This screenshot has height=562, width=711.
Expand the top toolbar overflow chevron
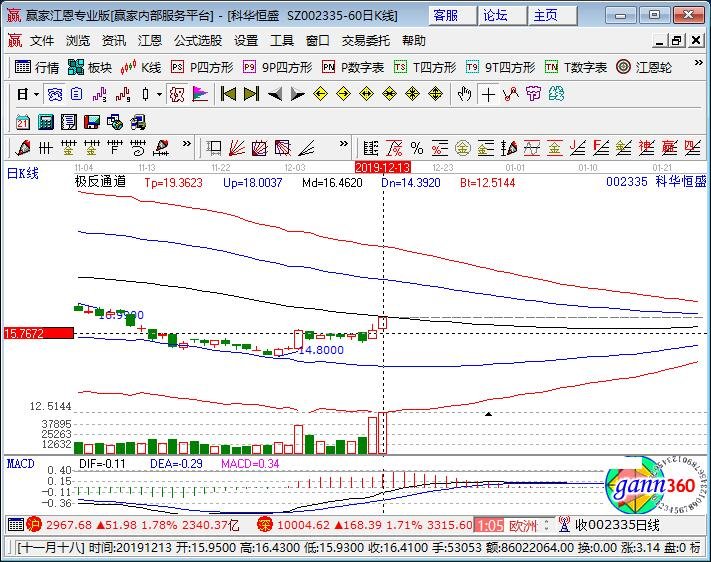click(x=698, y=63)
